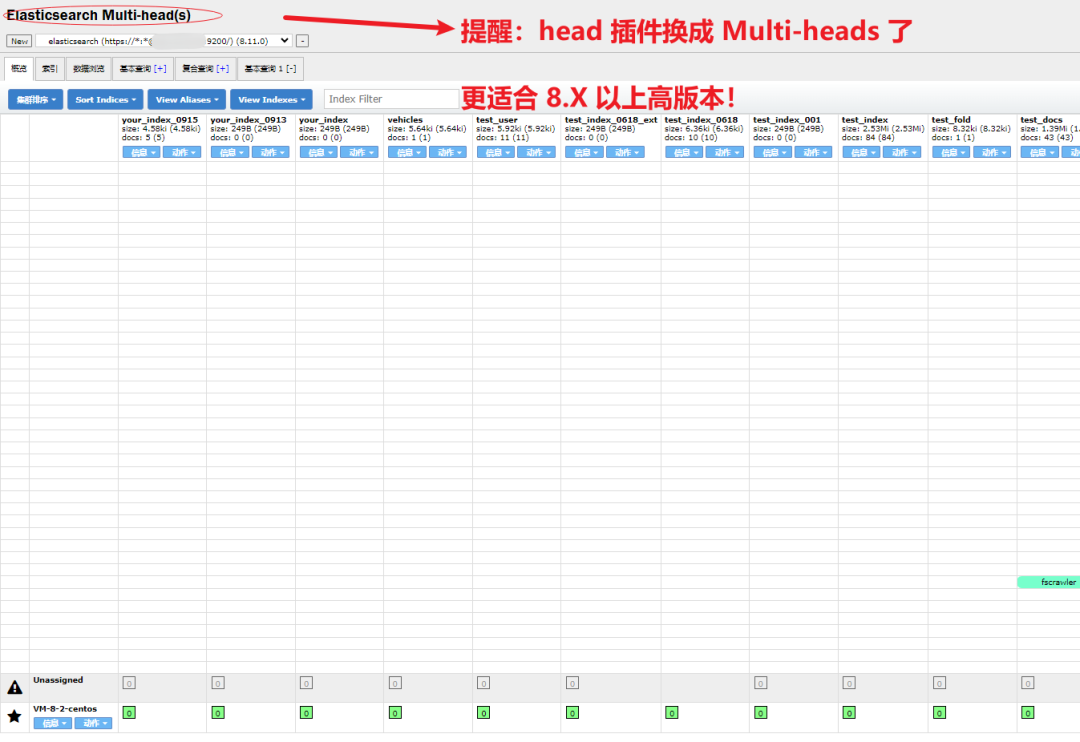Switch to the 基本查询 1 tab
Screen dimensions: 1080x742
270,69
